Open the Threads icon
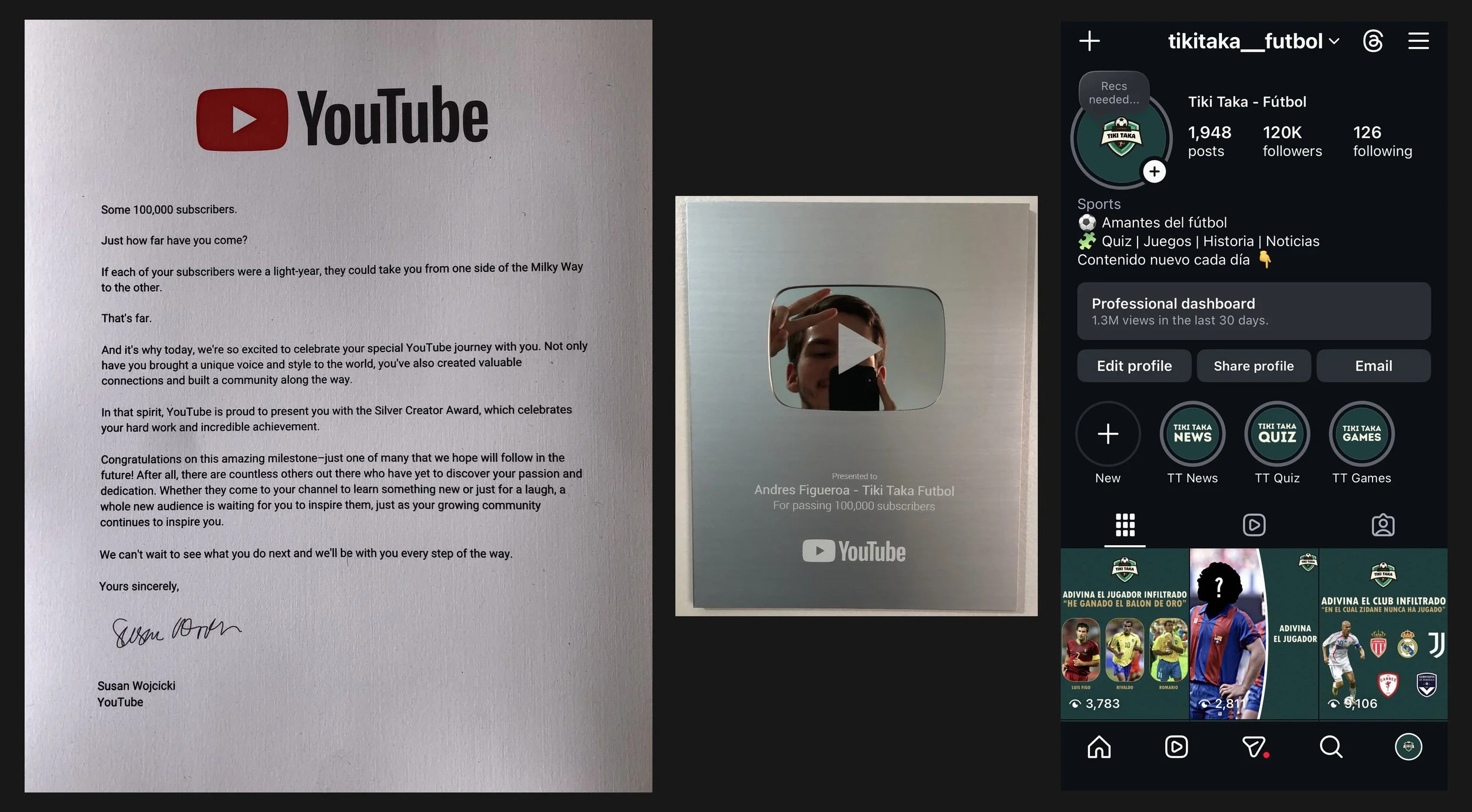Image resolution: width=1472 pixels, height=812 pixels. tap(1372, 41)
